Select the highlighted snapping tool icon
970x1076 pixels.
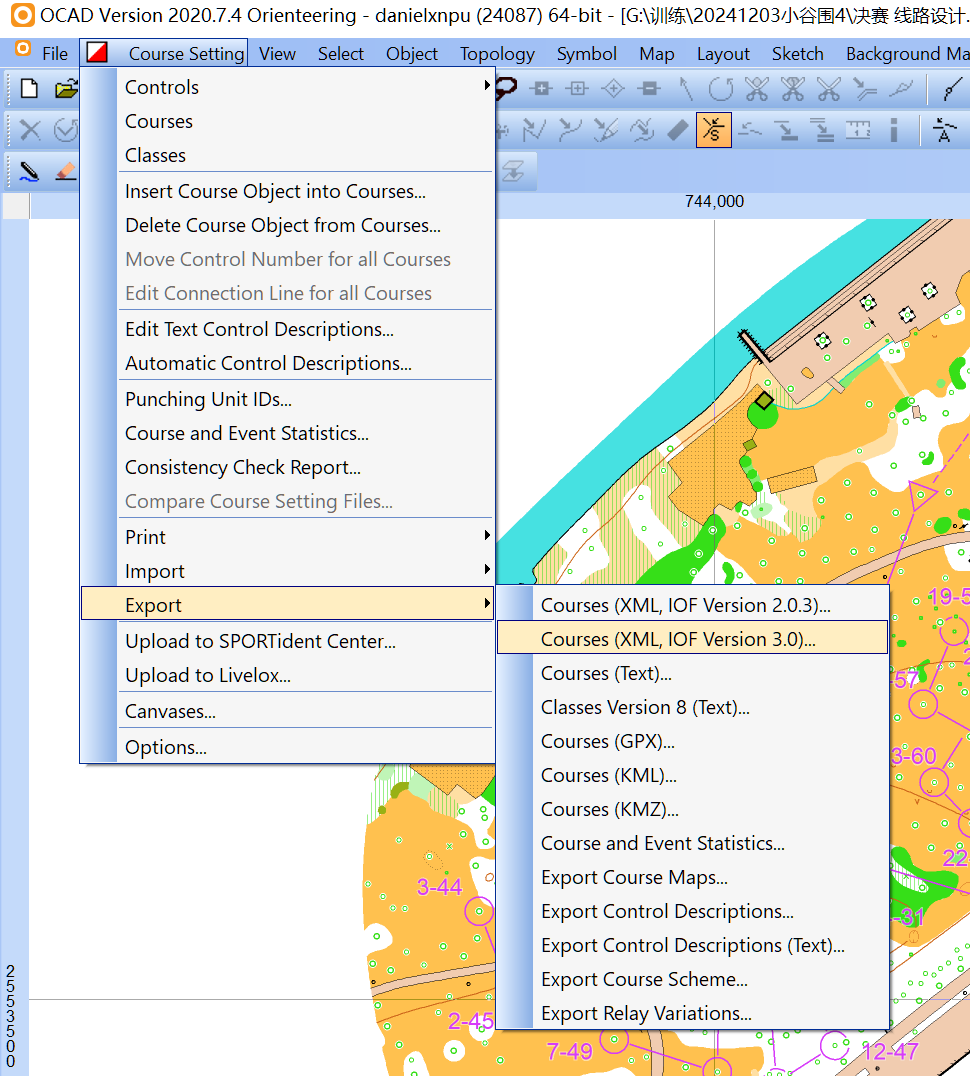coord(714,130)
